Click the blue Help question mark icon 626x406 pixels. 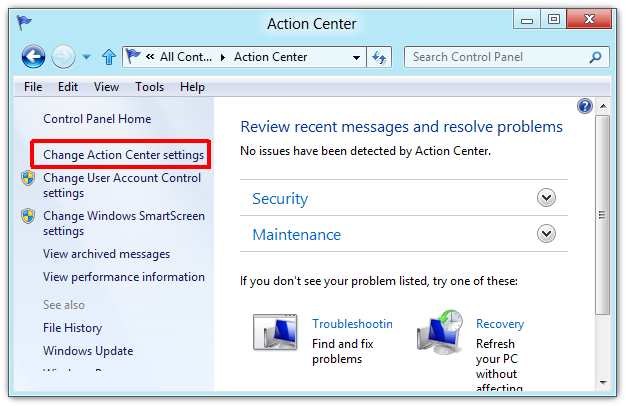[584, 106]
